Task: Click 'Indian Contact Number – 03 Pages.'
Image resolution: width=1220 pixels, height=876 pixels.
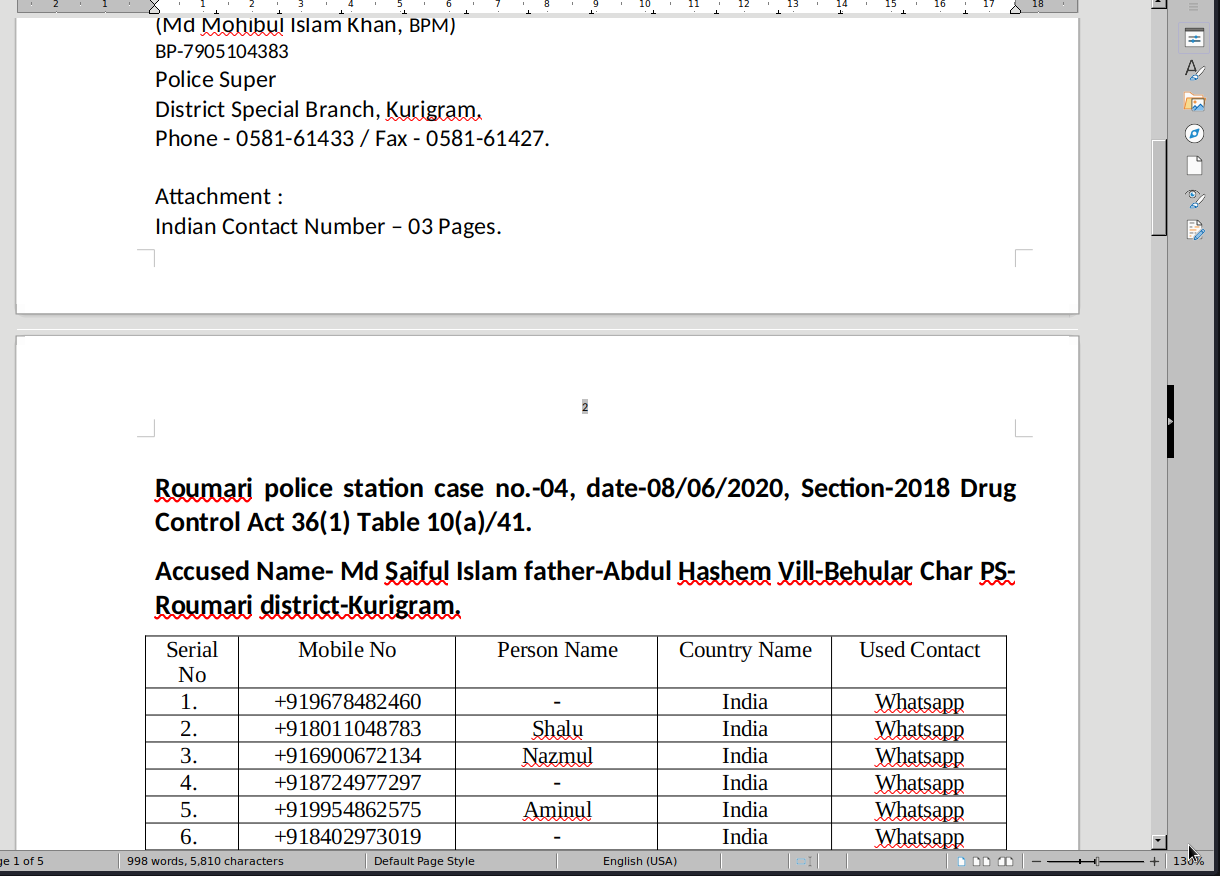Action: pyautogui.click(x=328, y=226)
